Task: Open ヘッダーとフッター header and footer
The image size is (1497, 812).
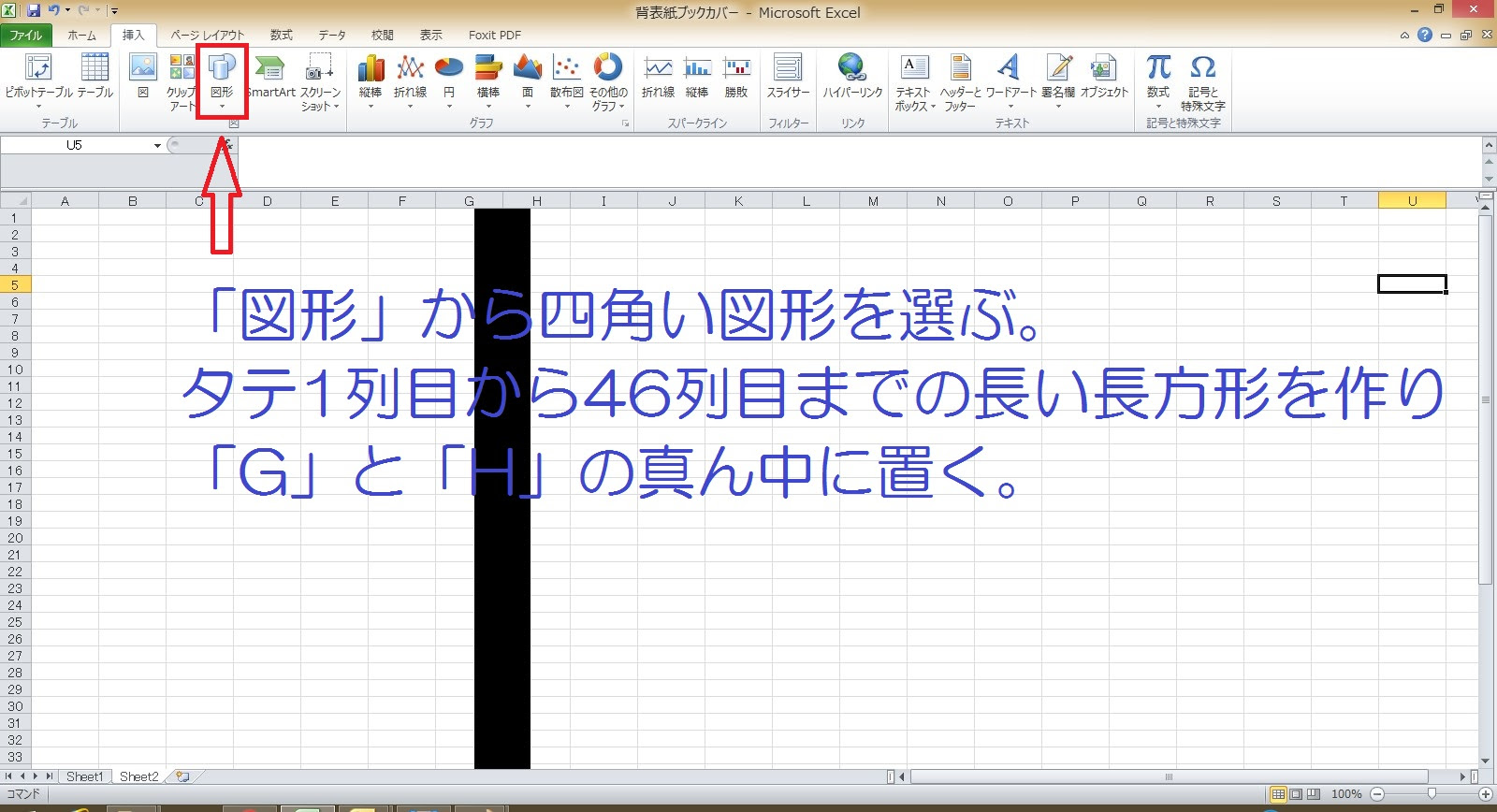Action: (960, 82)
